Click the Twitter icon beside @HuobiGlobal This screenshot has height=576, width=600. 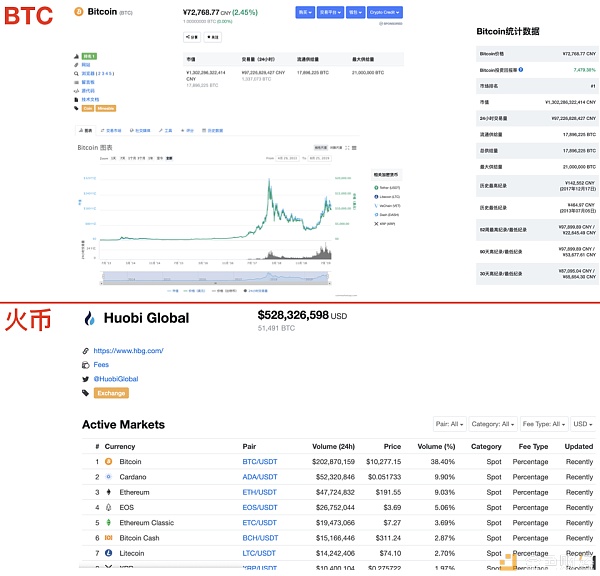tap(85, 379)
